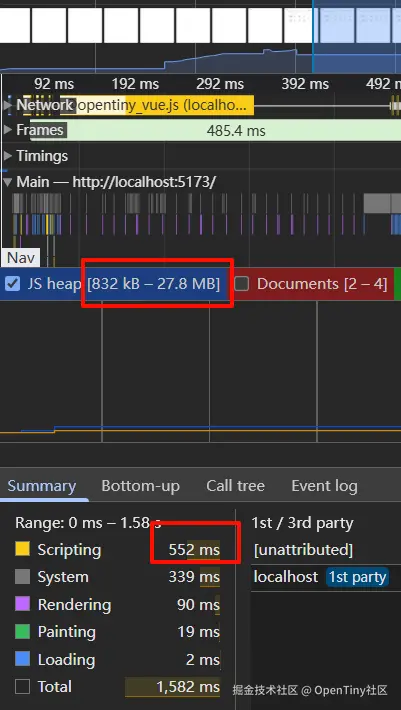Click the 192 ms ruler tick label

click(135, 84)
